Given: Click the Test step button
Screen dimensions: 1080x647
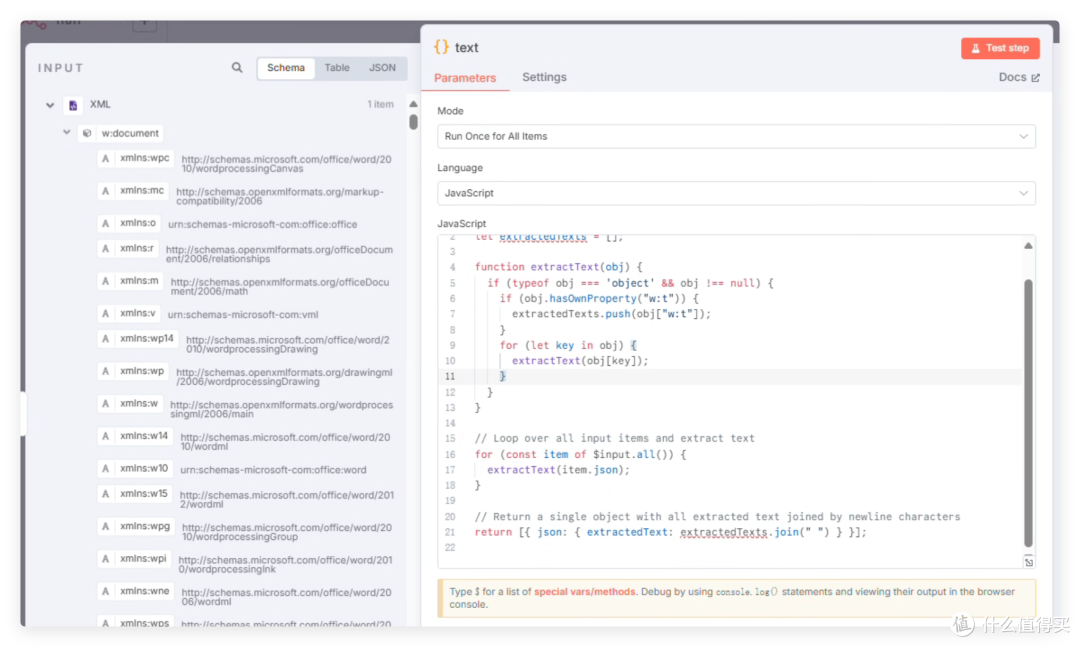Looking at the screenshot, I should coord(1000,48).
